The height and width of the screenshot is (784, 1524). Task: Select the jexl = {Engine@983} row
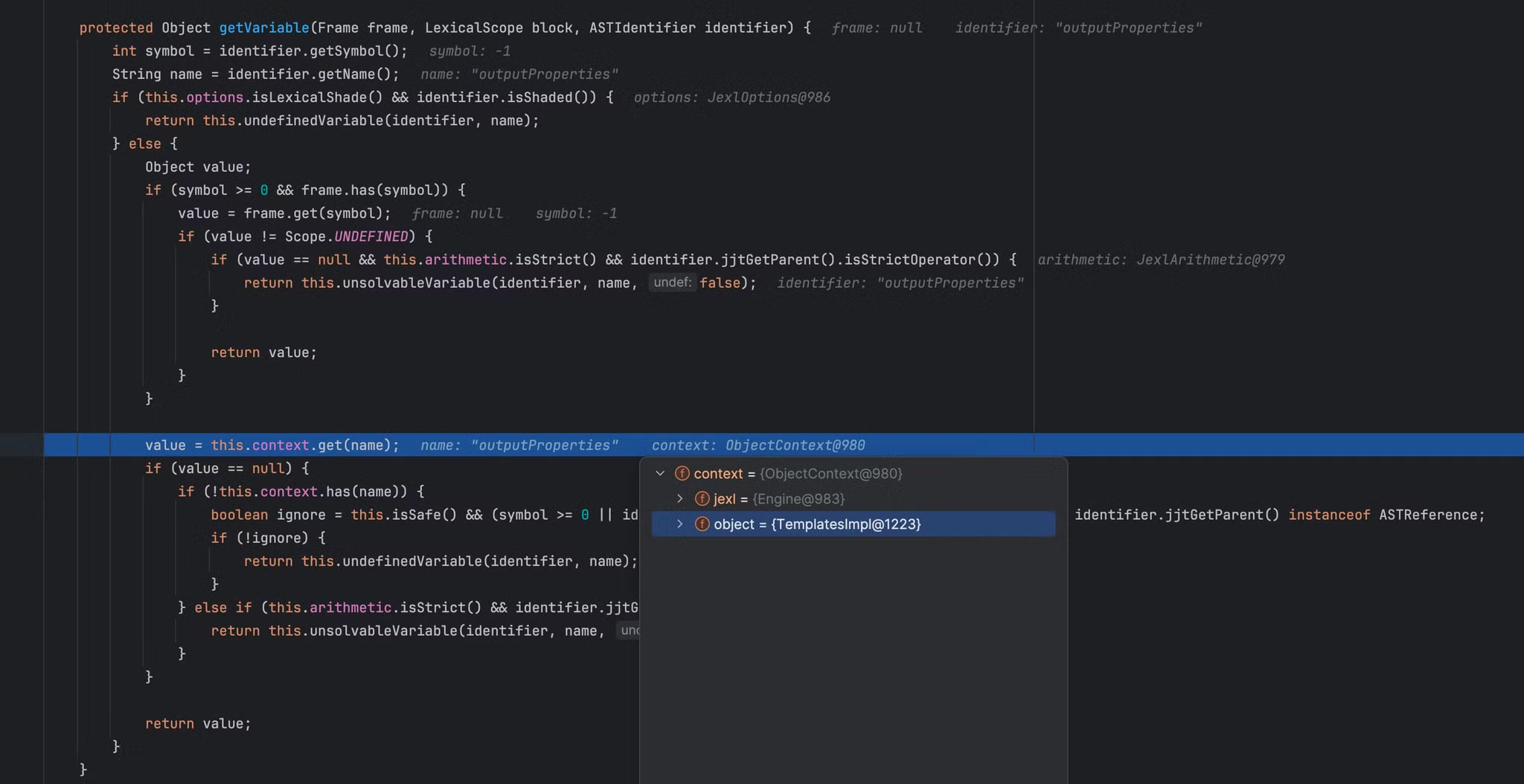tap(778, 499)
